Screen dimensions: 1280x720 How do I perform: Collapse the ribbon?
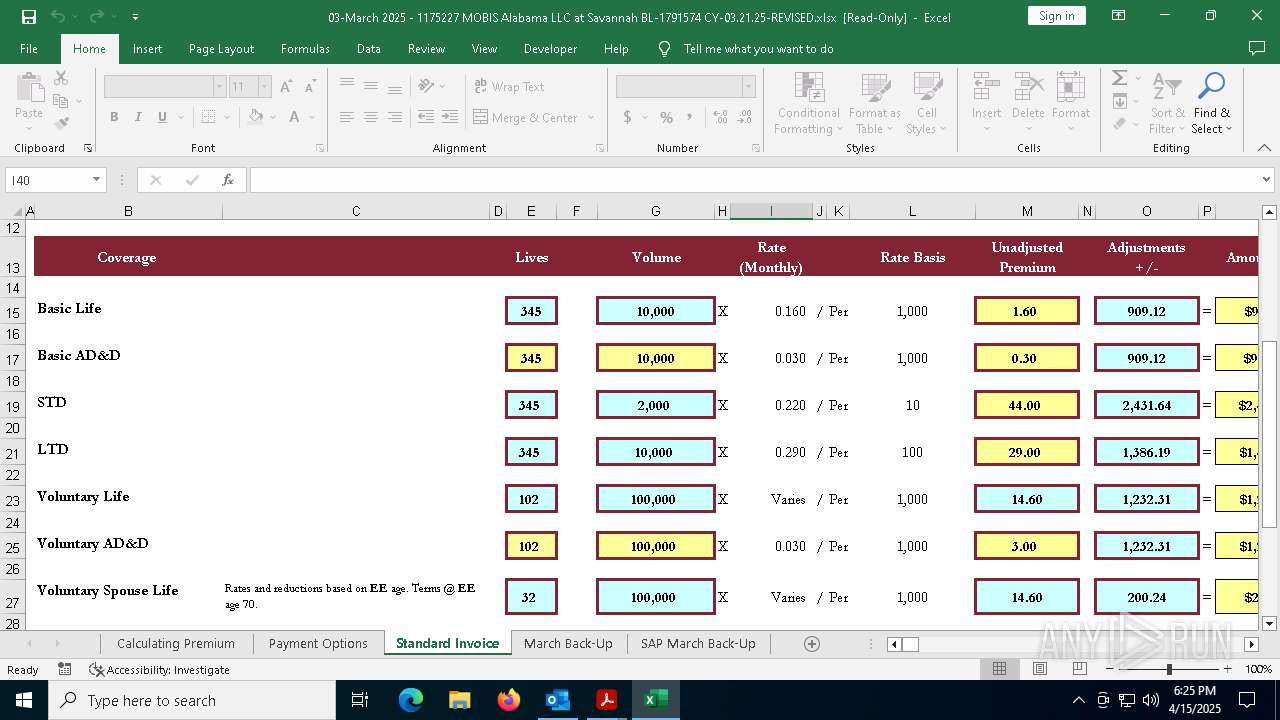coord(1264,148)
